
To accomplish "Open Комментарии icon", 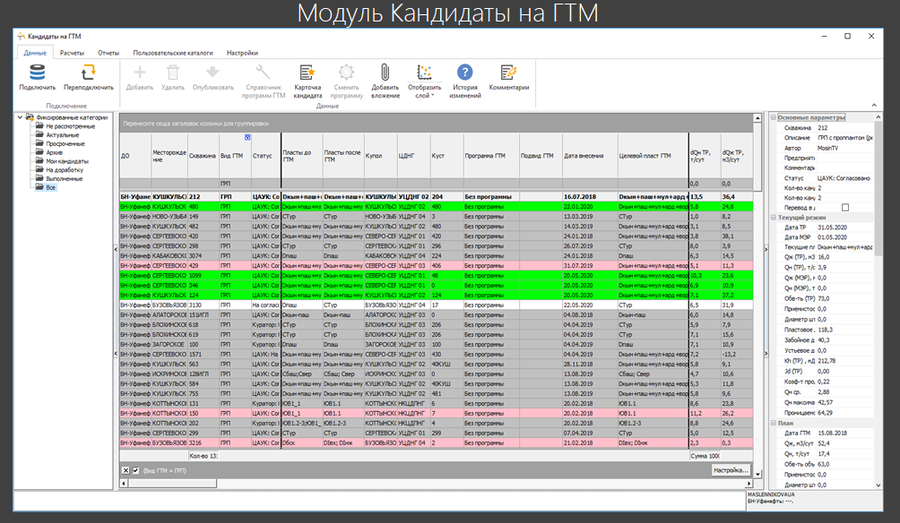I will click(509, 72).
